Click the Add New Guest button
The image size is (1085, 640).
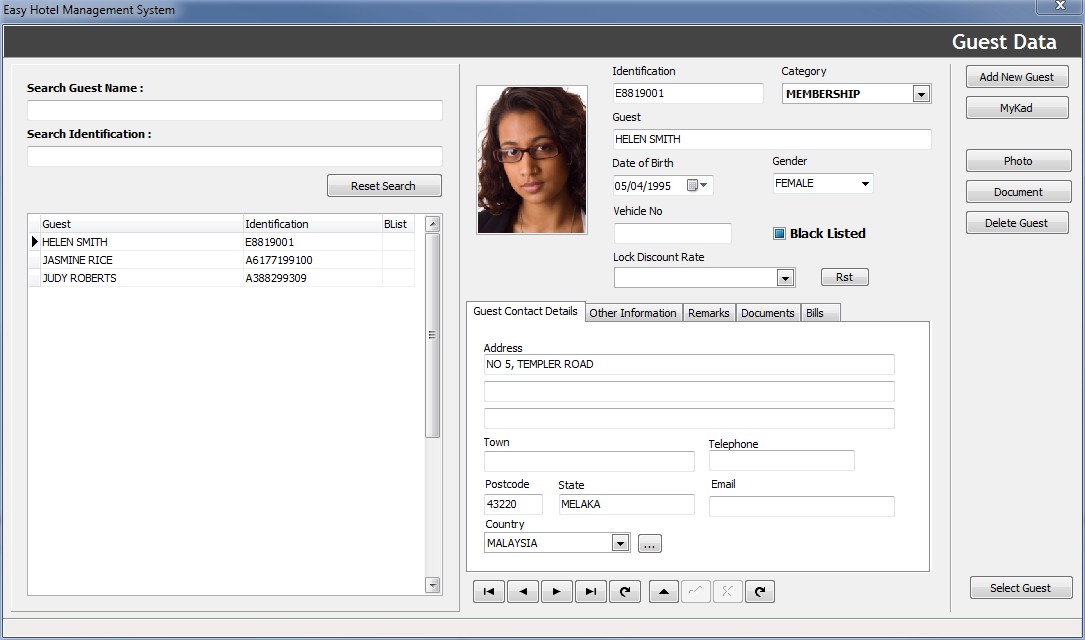tap(1016, 77)
